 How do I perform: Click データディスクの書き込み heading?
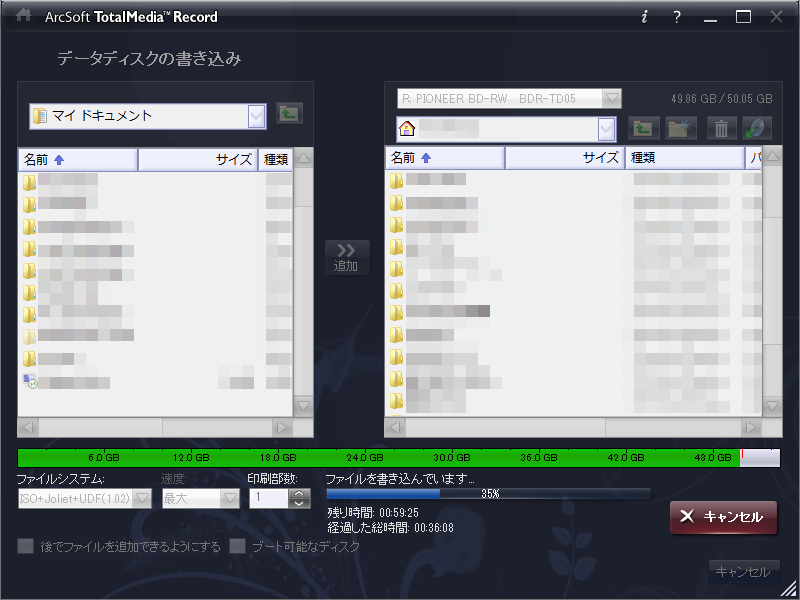tap(149, 59)
